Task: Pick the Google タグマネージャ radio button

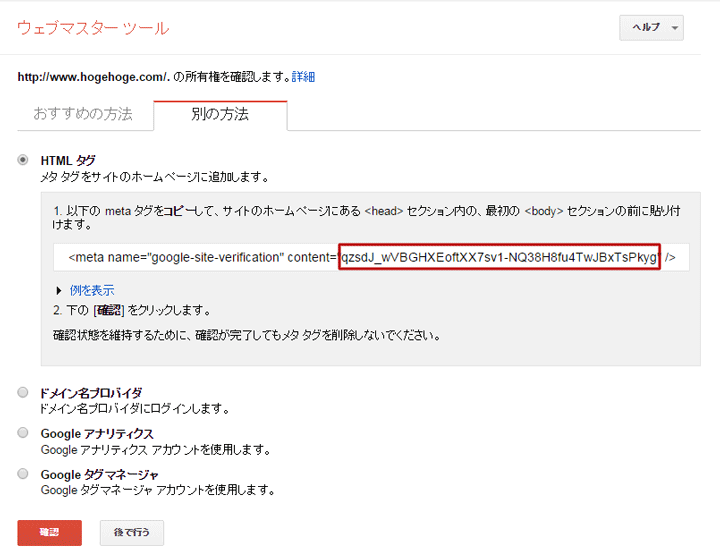Action: coord(23,474)
